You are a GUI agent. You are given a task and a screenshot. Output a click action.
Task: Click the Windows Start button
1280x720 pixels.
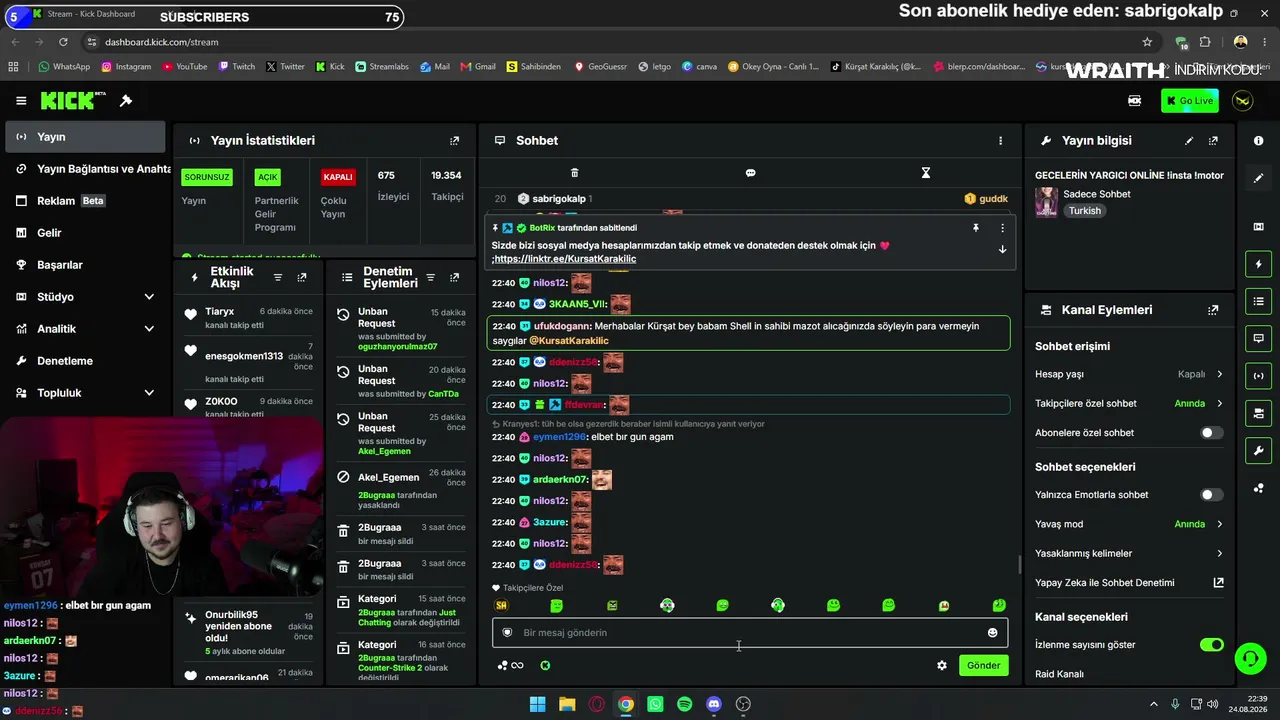537,704
